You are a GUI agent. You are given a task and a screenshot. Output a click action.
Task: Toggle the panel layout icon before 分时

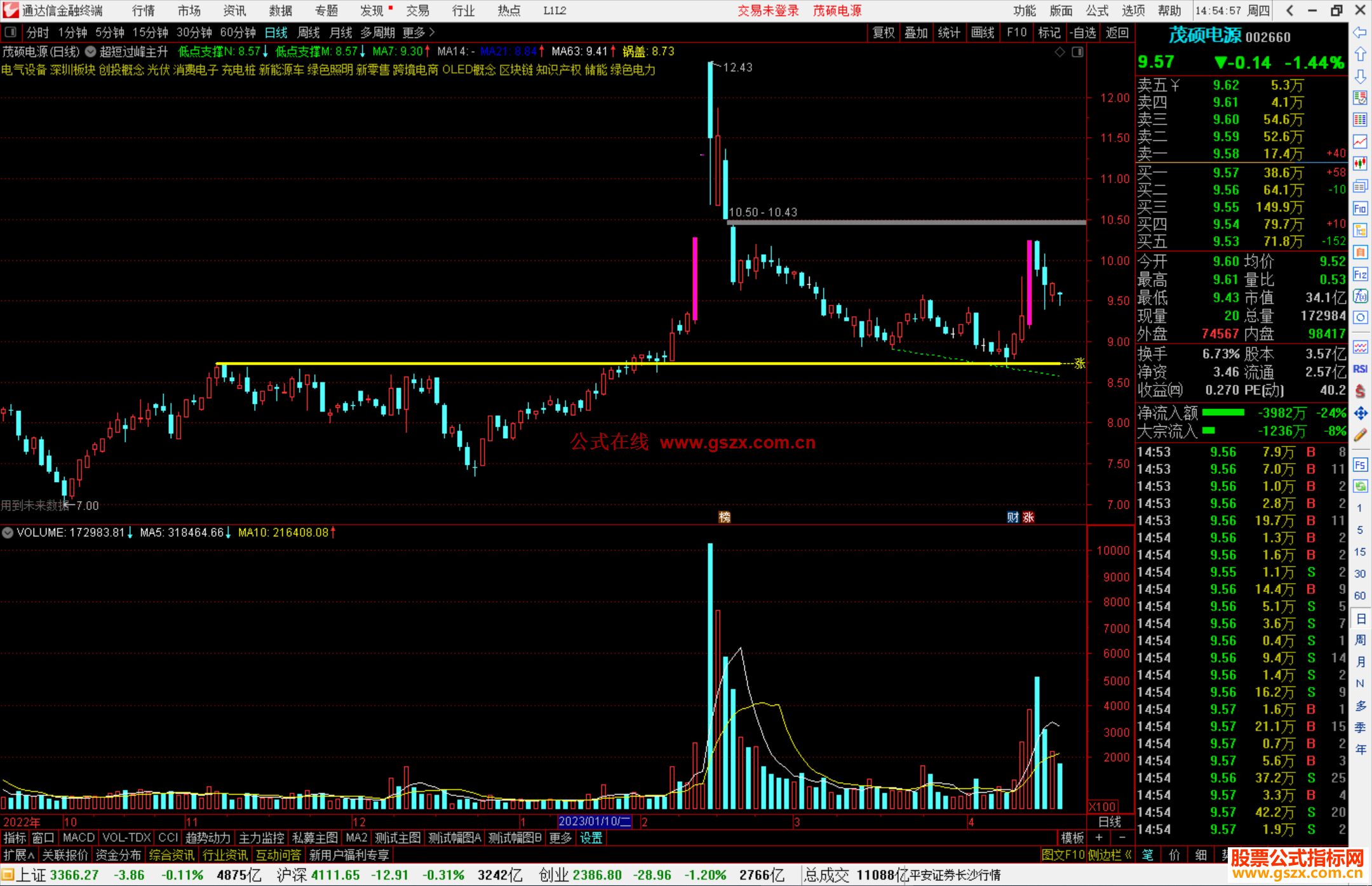11,32
